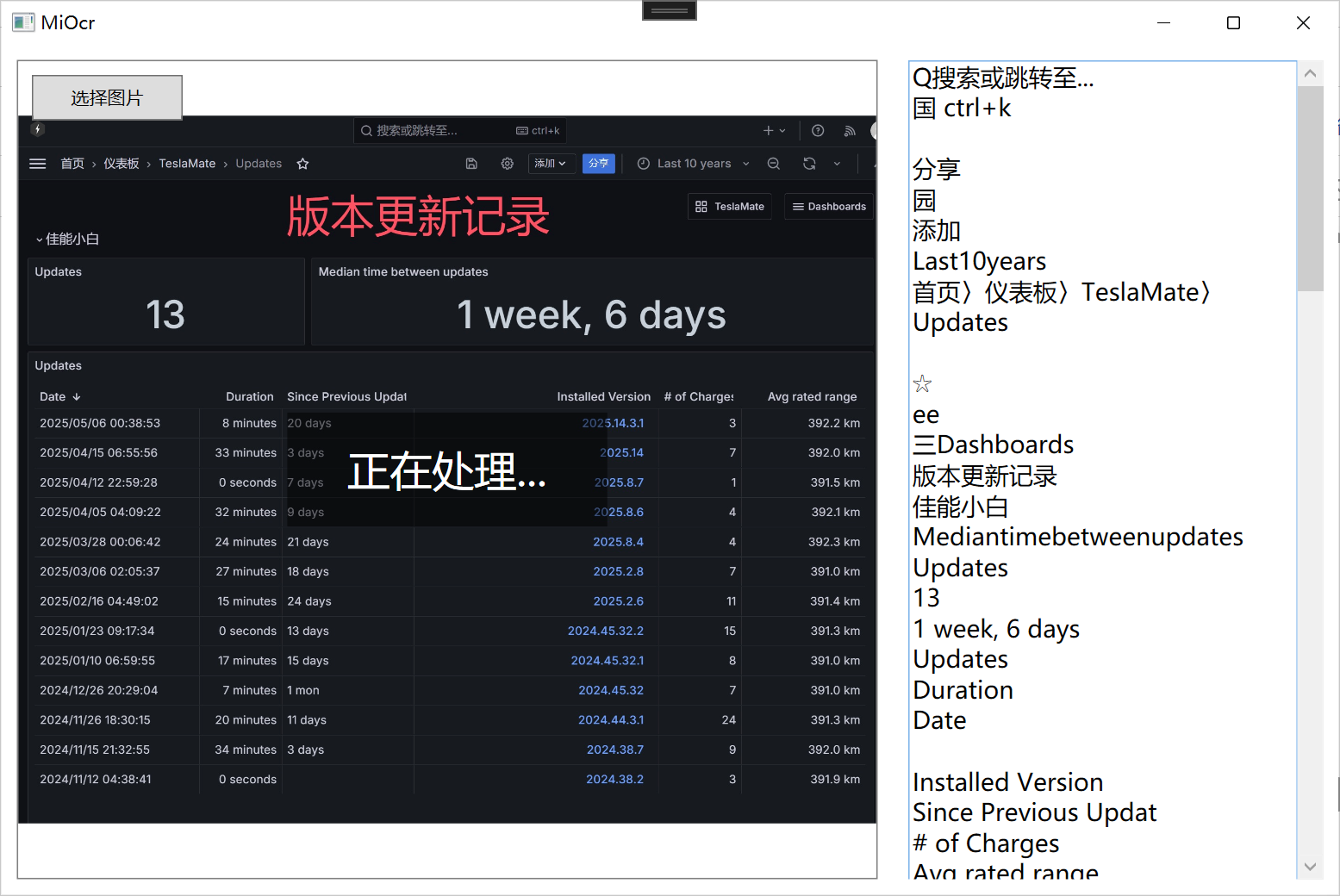Click the 13 updates stat value
The height and width of the screenshot is (896, 1340).
point(165,314)
